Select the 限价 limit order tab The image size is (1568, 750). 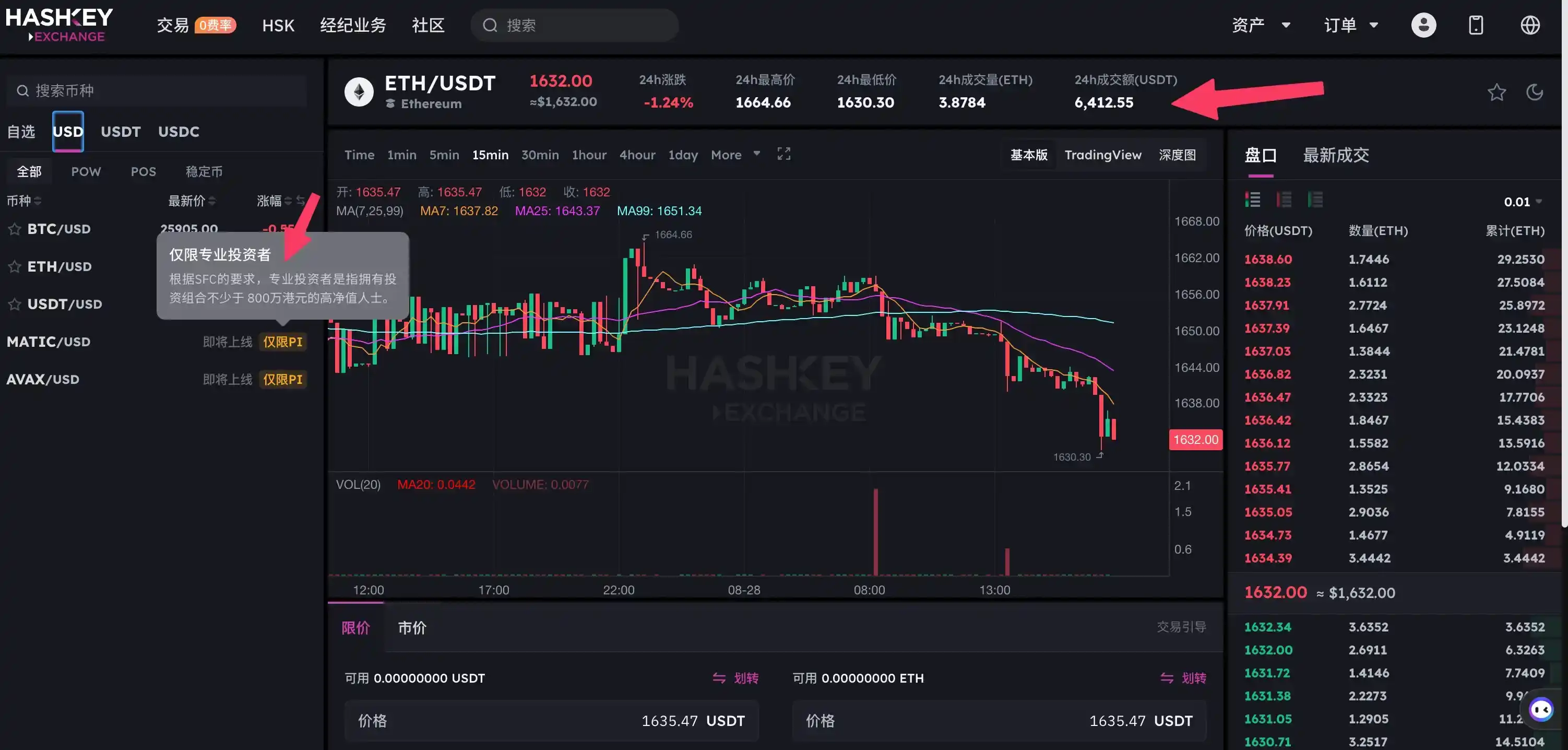[355, 628]
